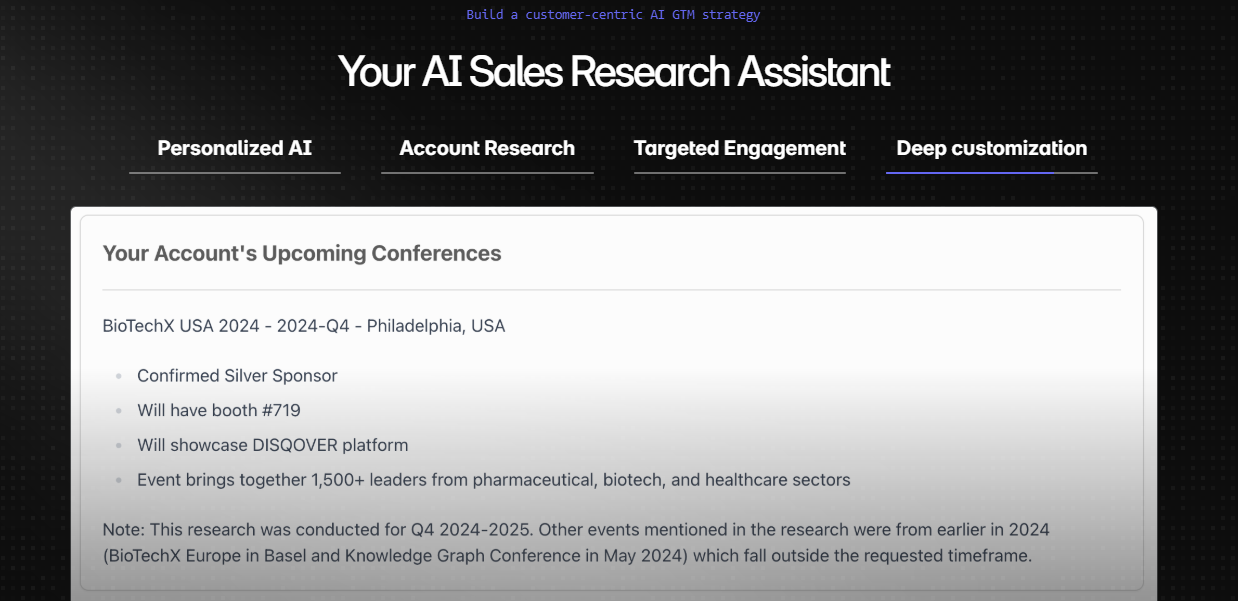Click the underline beneath Targeted Engagement
The width and height of the screenshot is (1238, 601).
click(x=740, y=173)
